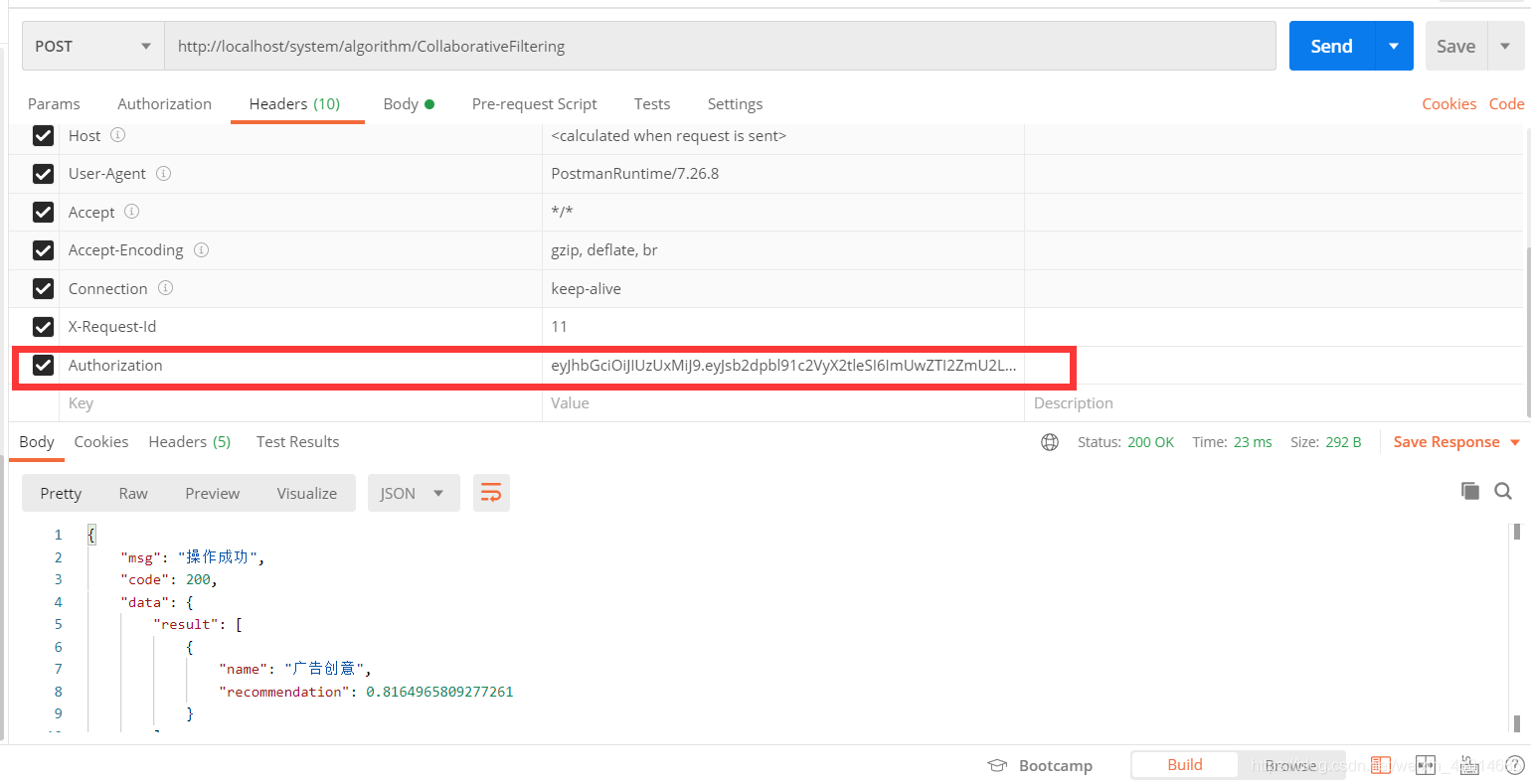The width and height of the screenshot is (1531, 784).
Task: Click the network globe icon beside Status
Action: pos(1050,442)
